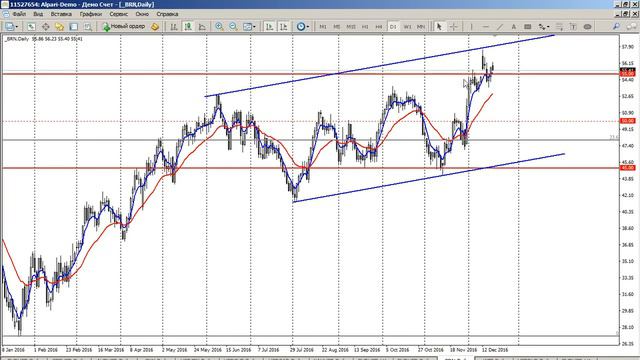Toggle chart auto scroll

[x=269, y=27]
